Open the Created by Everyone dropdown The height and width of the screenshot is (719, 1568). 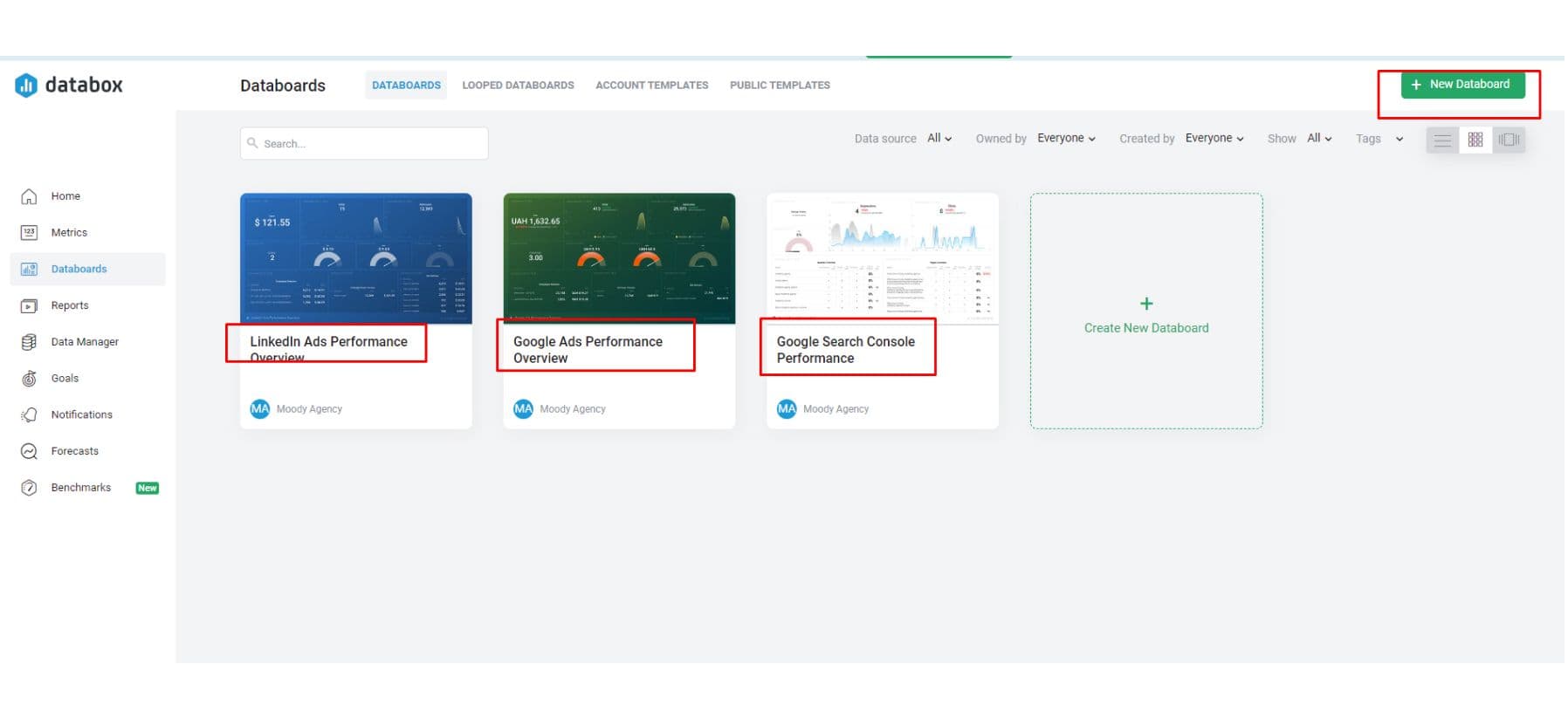click(1214, 139)
